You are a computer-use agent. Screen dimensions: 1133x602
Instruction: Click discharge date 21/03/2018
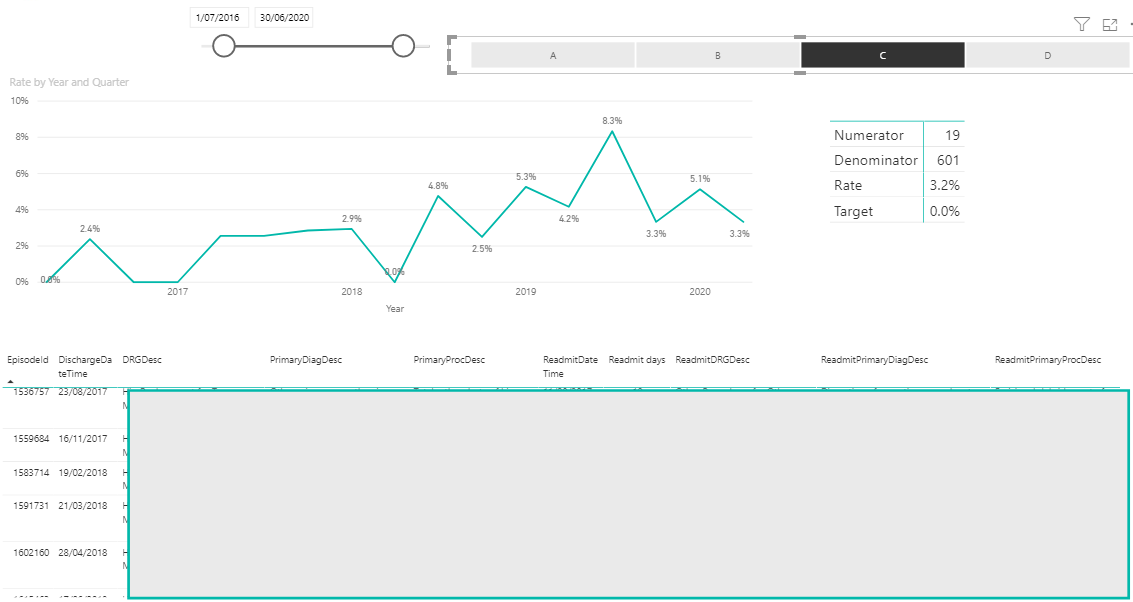82,506
